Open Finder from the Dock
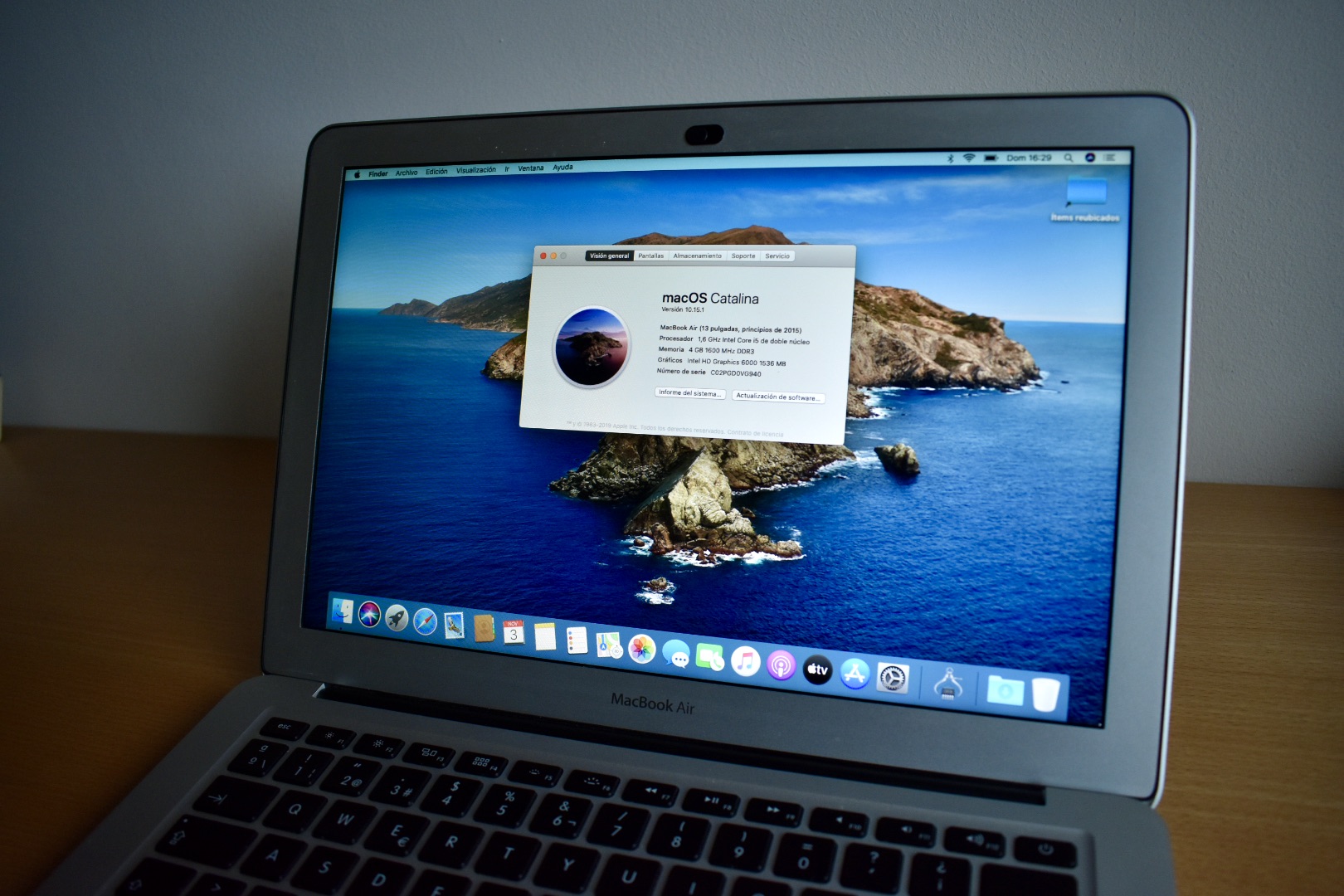This screenshot has height=896, width=1344. tap(343, 612)
